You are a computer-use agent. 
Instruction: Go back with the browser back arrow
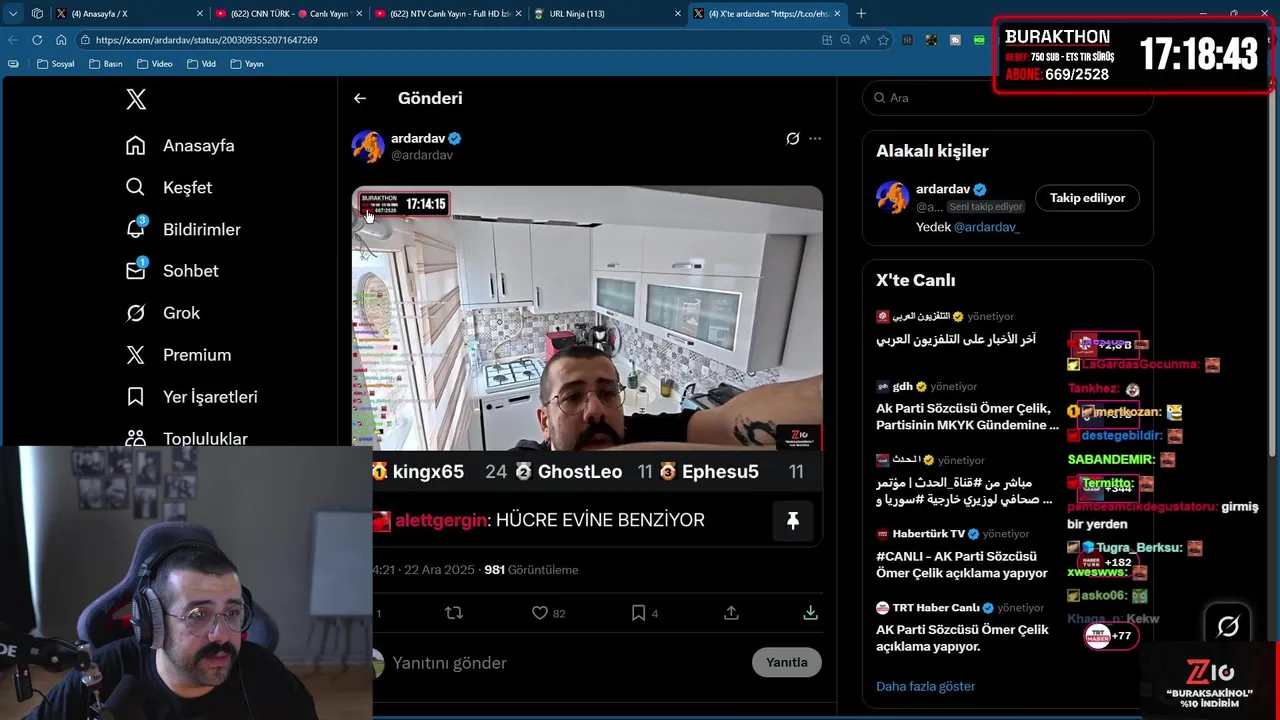pyautogui.click(x=13, y=40)
